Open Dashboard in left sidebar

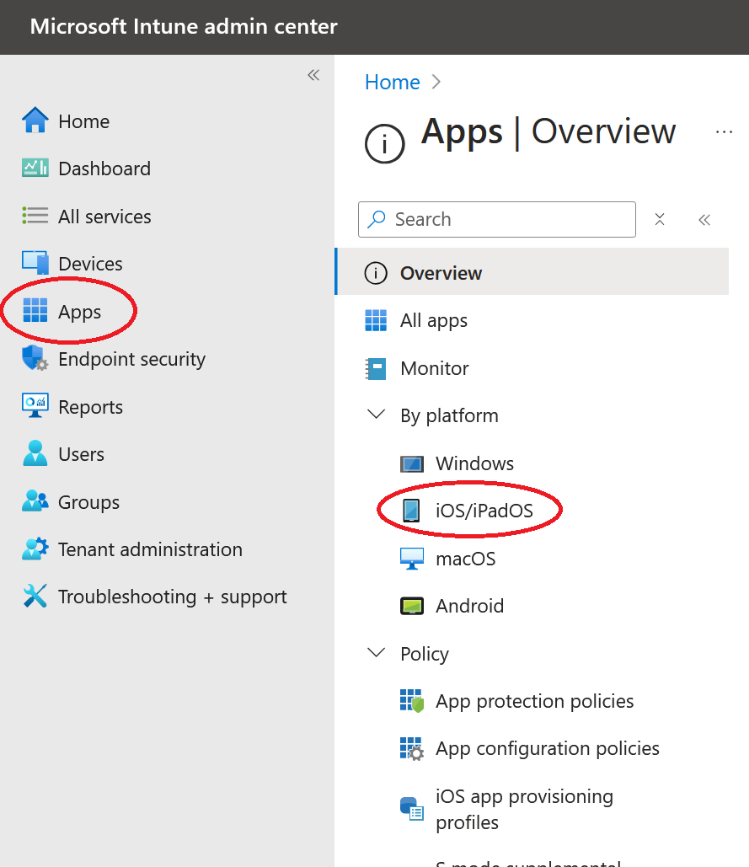tap(104, 169)
